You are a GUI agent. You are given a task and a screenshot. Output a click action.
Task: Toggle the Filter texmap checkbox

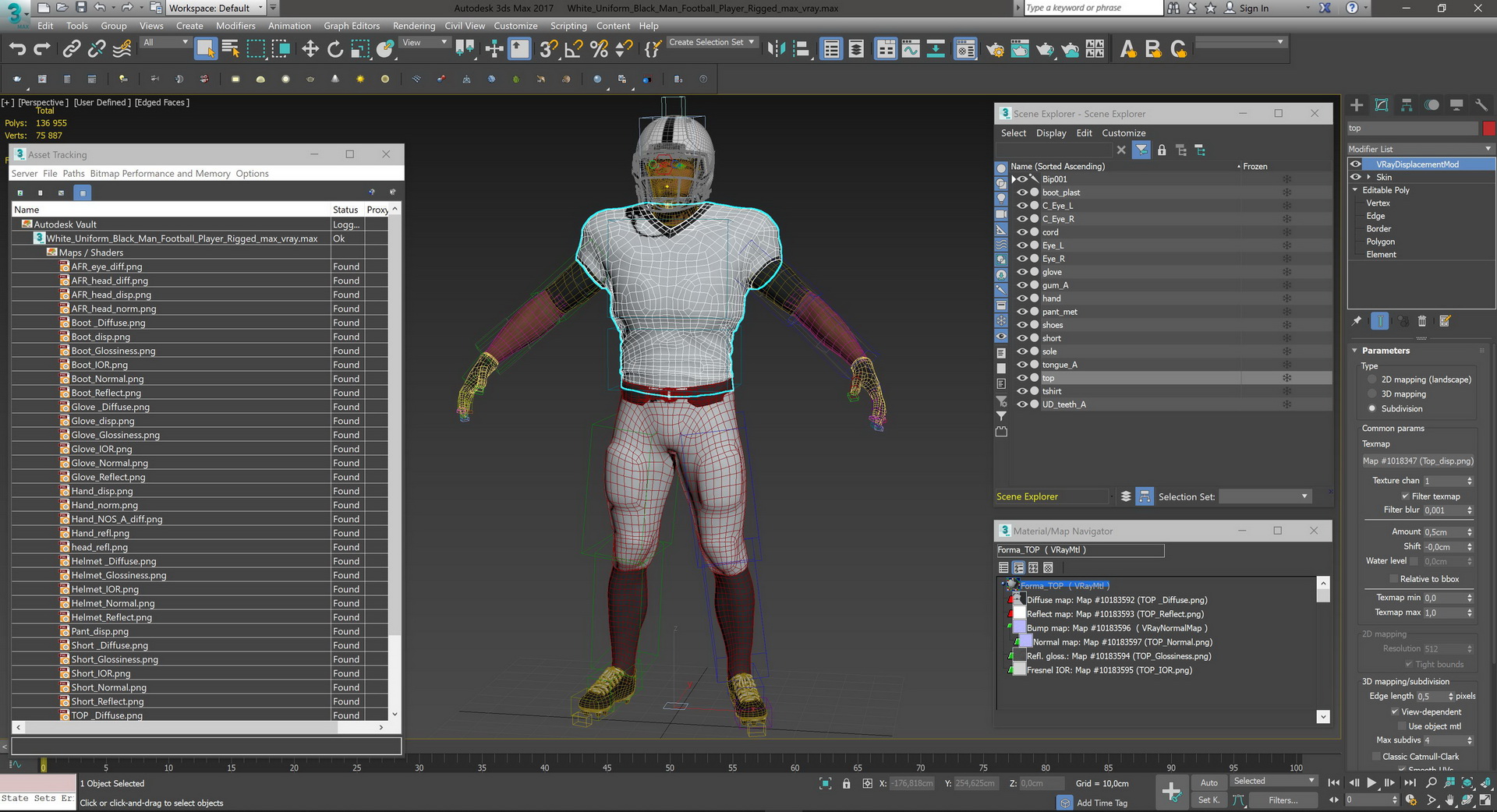[x=1405, y=496]
